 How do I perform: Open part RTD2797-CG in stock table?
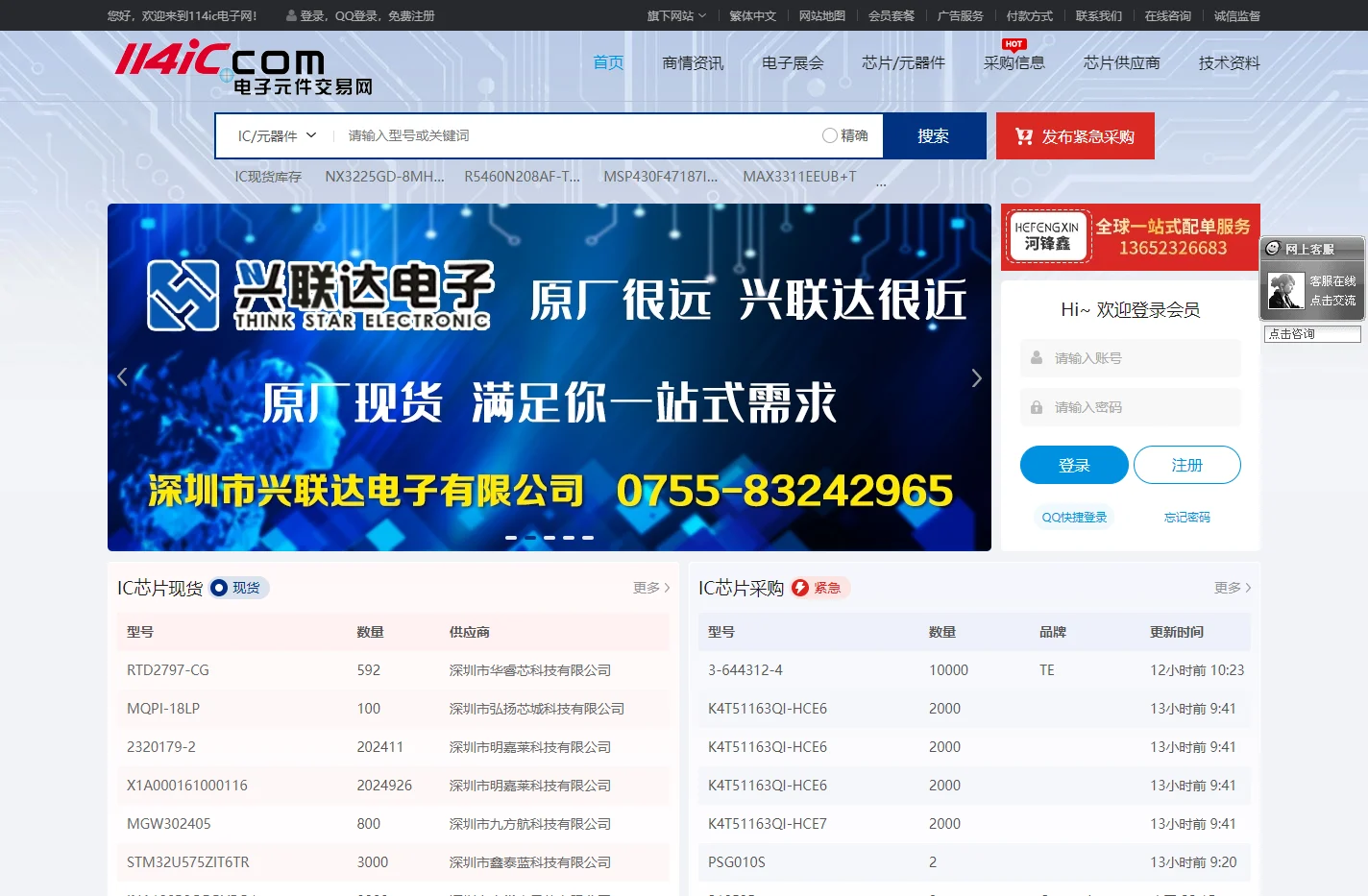coord(168,670)
